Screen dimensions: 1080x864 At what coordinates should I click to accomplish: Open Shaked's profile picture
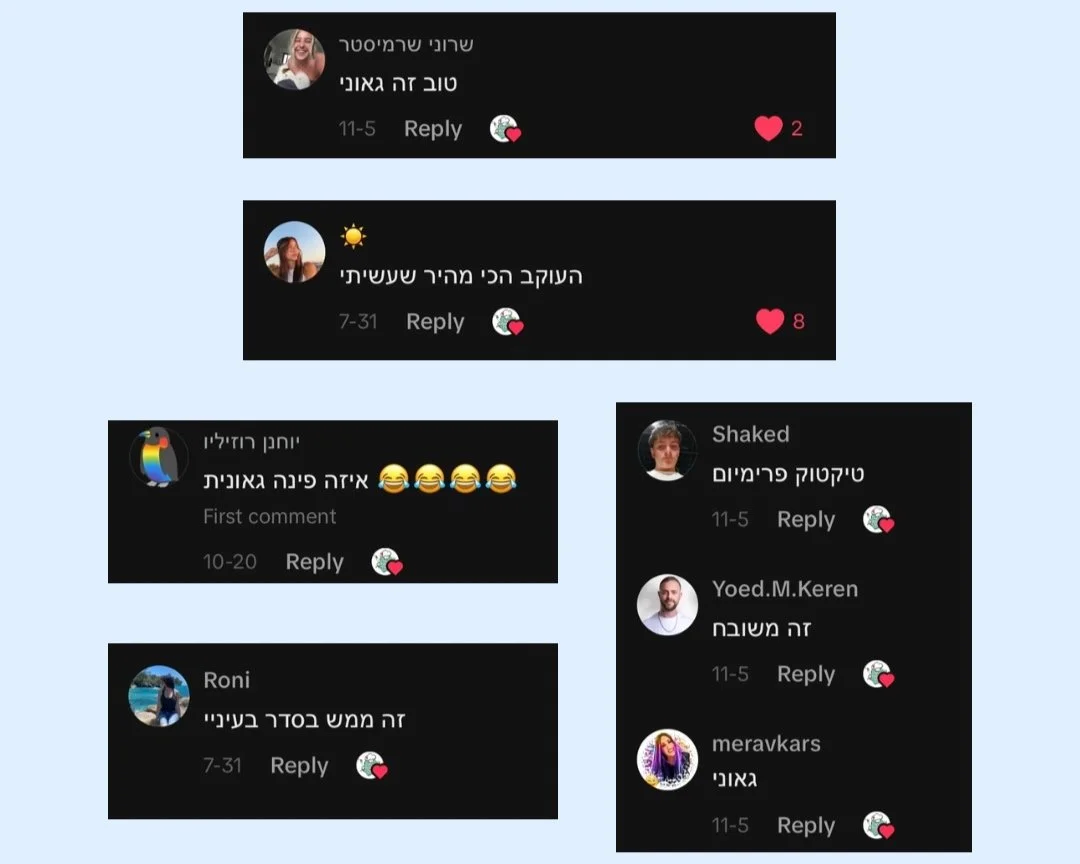667,450
